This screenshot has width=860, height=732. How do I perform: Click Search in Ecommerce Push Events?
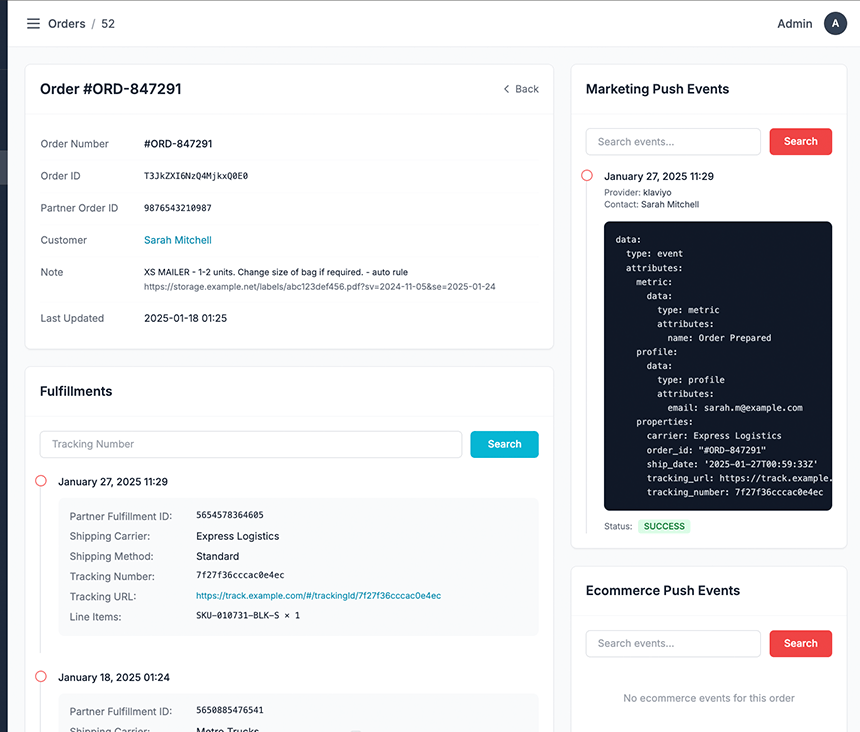pyautogui.click(x=800, y=643)
